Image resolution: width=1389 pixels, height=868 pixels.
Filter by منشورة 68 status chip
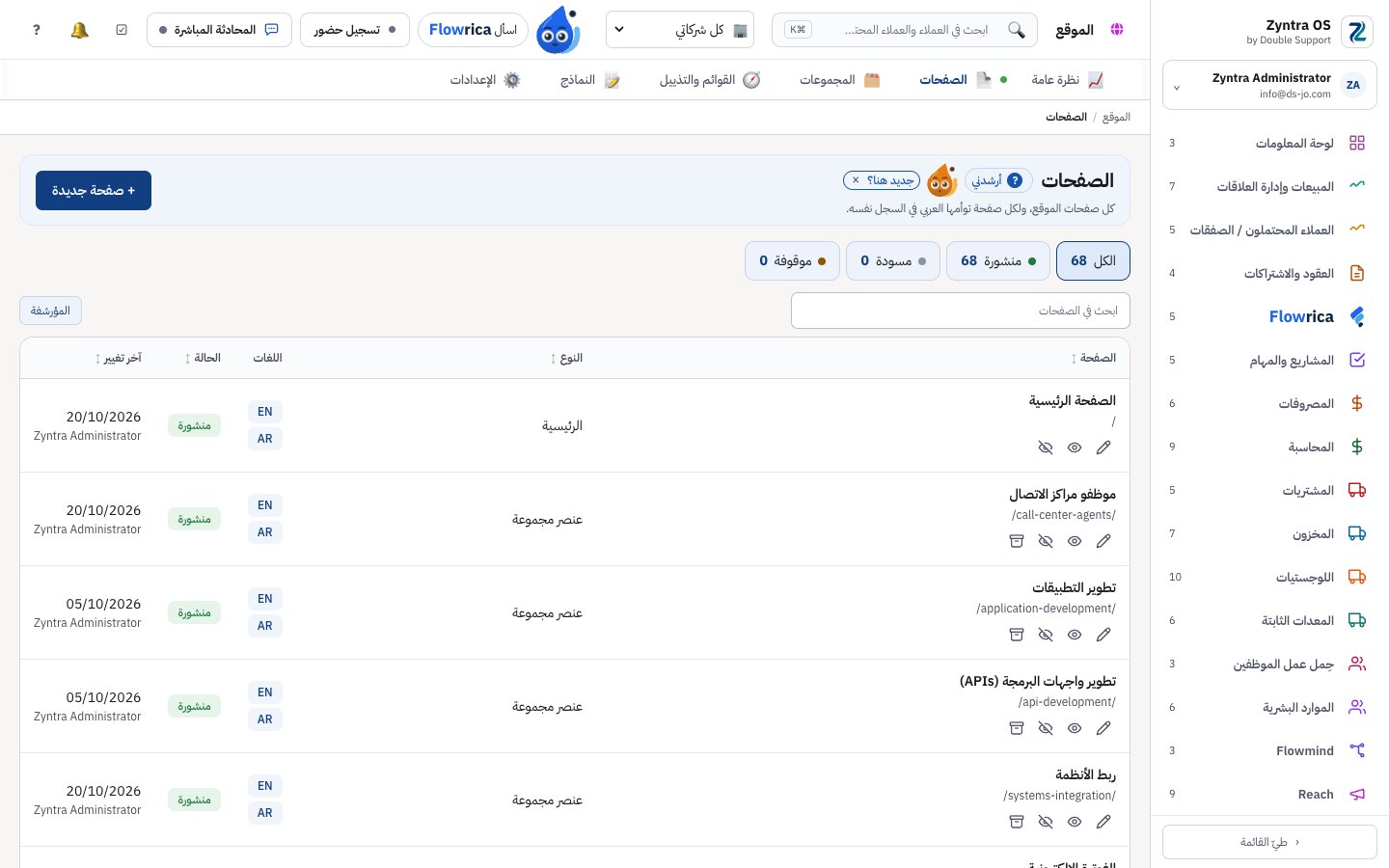pos(998,261)
